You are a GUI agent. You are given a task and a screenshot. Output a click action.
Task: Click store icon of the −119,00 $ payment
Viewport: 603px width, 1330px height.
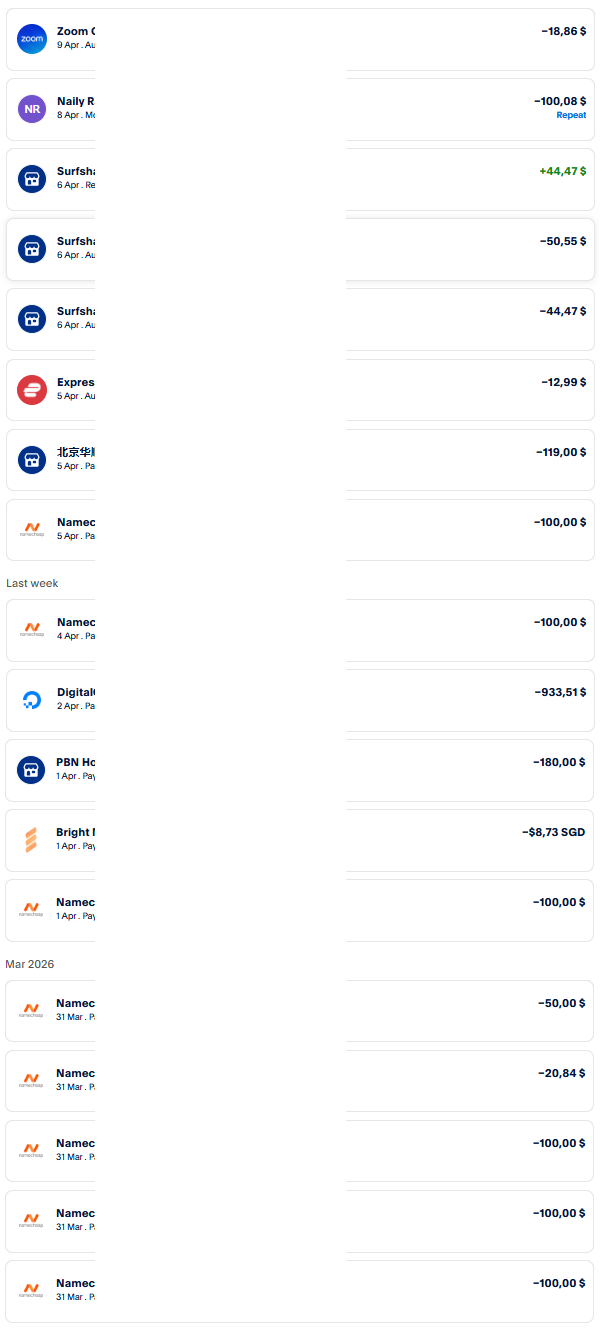[x=32, y=459]
